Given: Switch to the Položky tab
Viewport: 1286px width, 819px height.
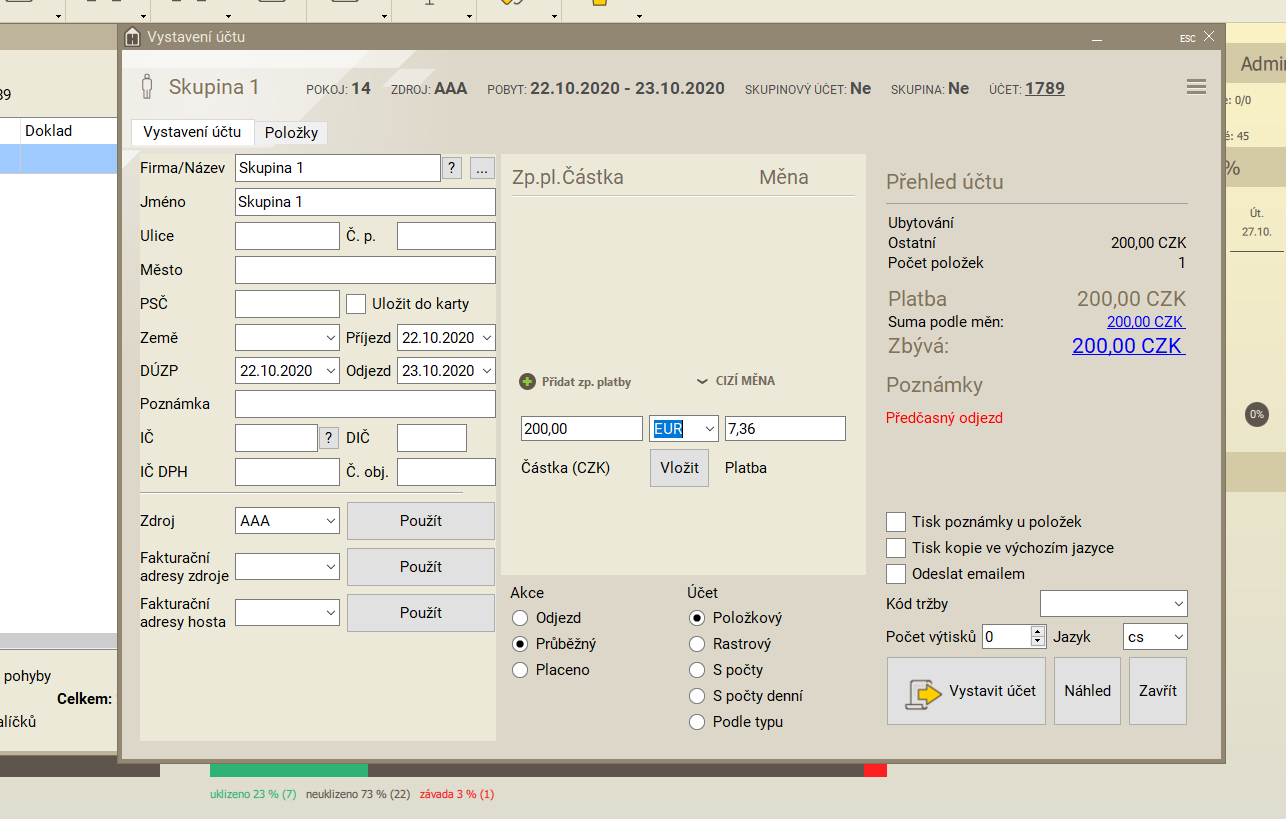Looking at the screenshot, I should tap(290, 133).
